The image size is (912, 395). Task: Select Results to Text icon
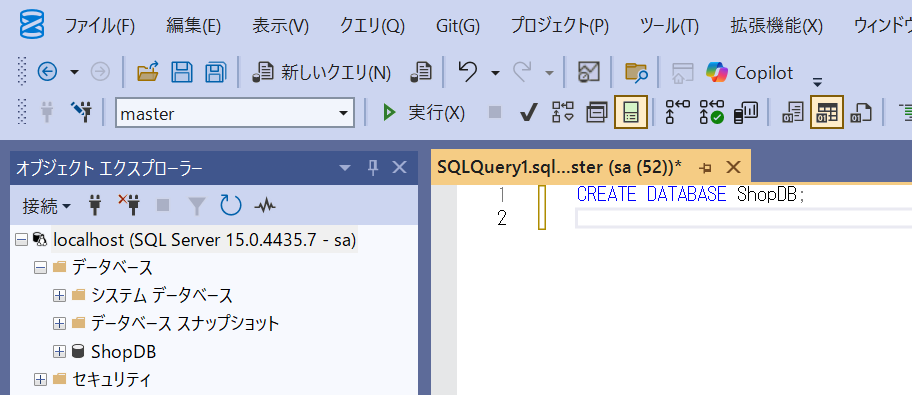793,113
